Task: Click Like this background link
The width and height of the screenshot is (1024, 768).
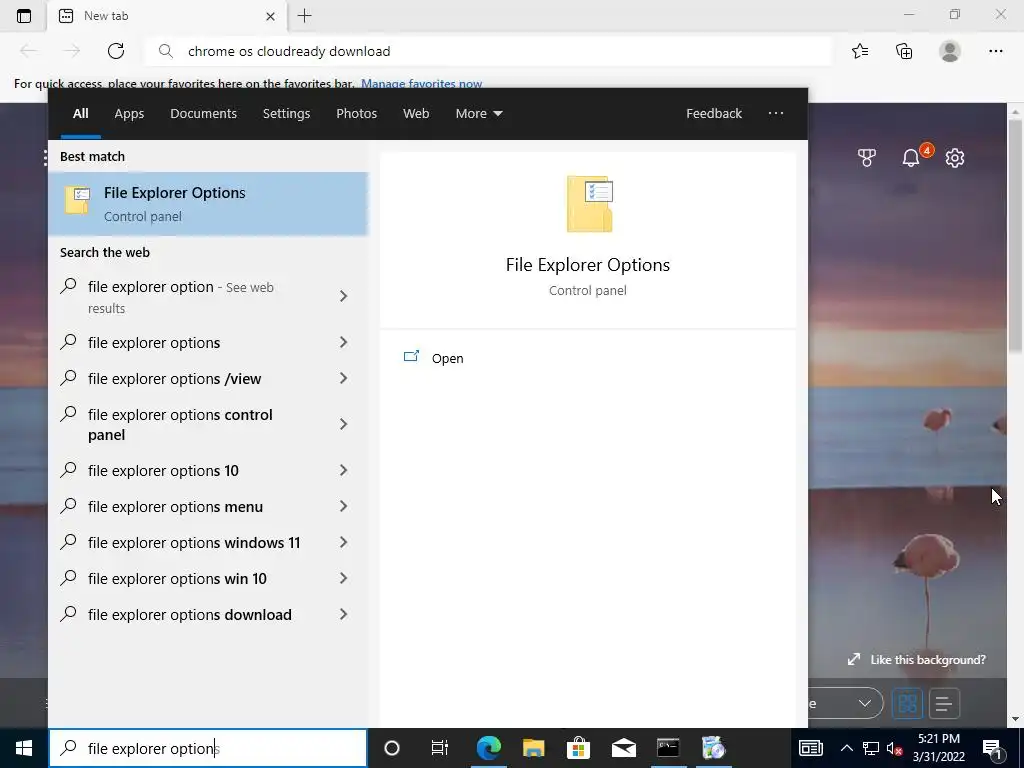Action: pyautogui.click(x=916, y=660)
